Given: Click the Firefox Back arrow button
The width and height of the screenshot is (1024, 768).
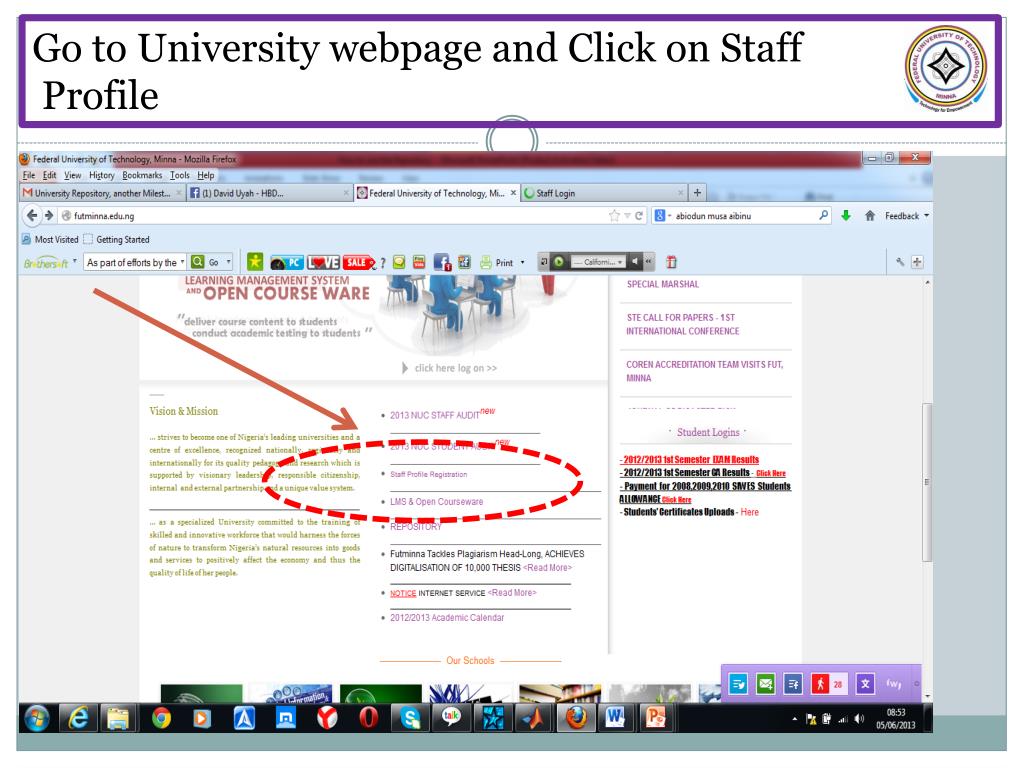Looking at the screenshot, I should click(31, 215).
